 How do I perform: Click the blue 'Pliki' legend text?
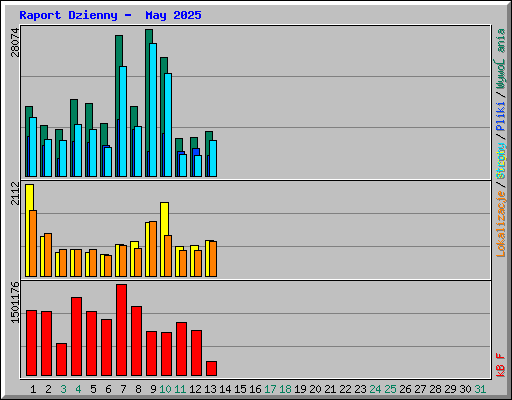tap(500, 117)
